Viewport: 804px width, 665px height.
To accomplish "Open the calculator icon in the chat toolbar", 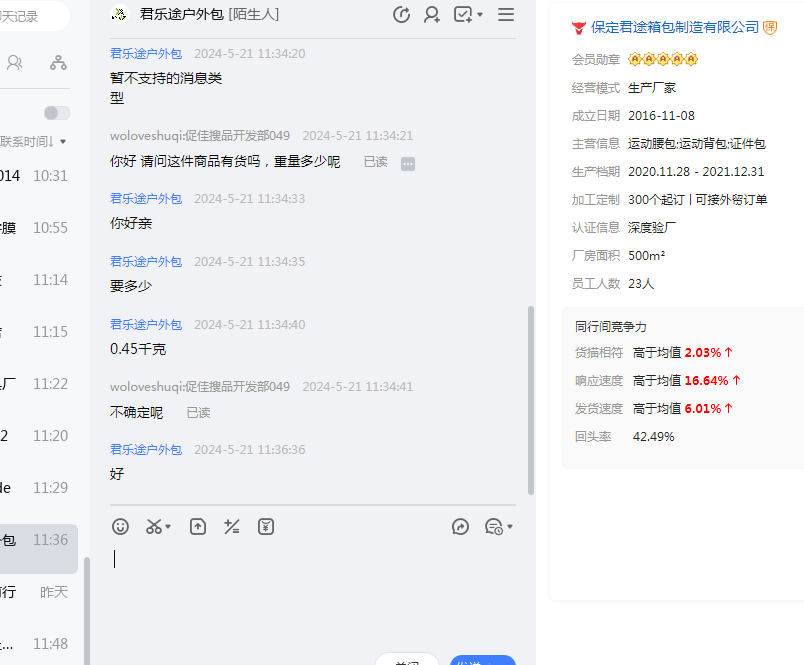I will tap(232, 526).
